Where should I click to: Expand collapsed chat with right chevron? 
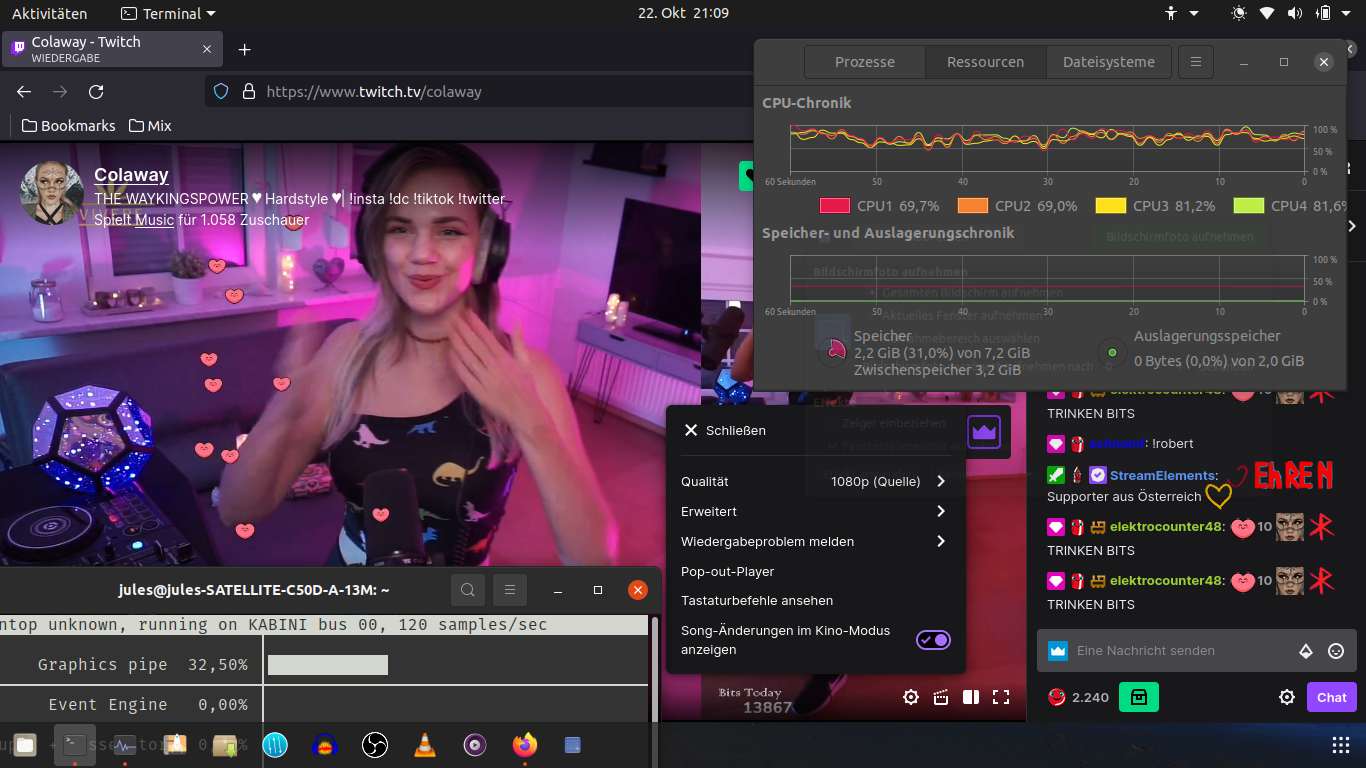[x=1353, y=226]
